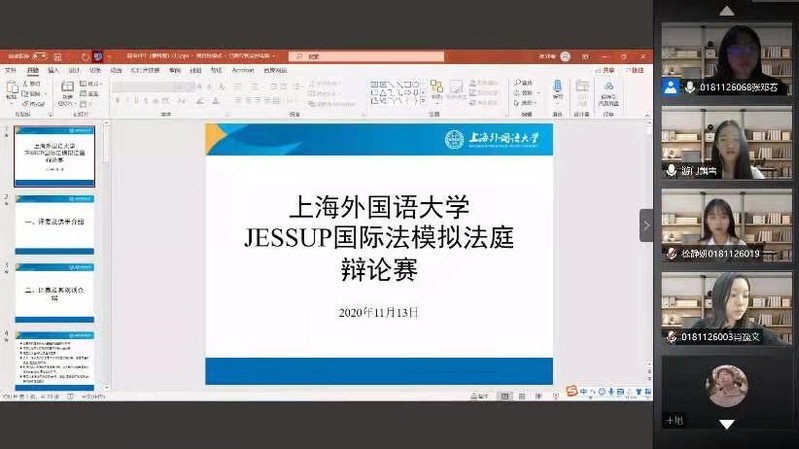
Task: Click the Comments button near Share
Action: (x=635, y=70)
